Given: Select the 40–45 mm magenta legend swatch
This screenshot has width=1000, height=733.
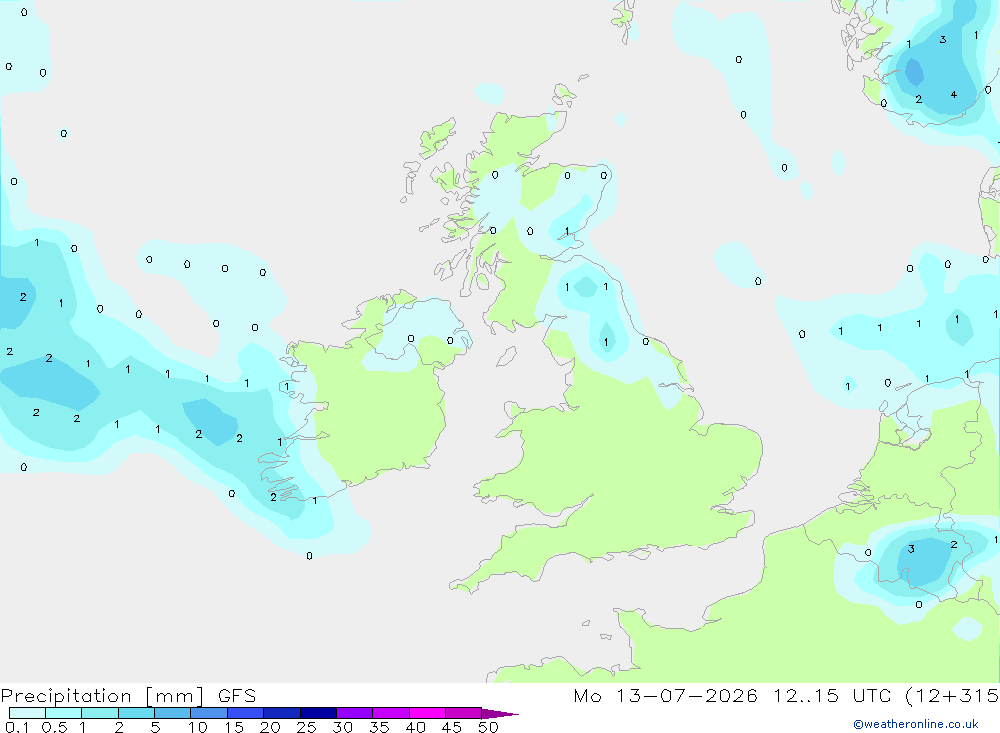Looking at the screenshot, I should coord(427,713).
